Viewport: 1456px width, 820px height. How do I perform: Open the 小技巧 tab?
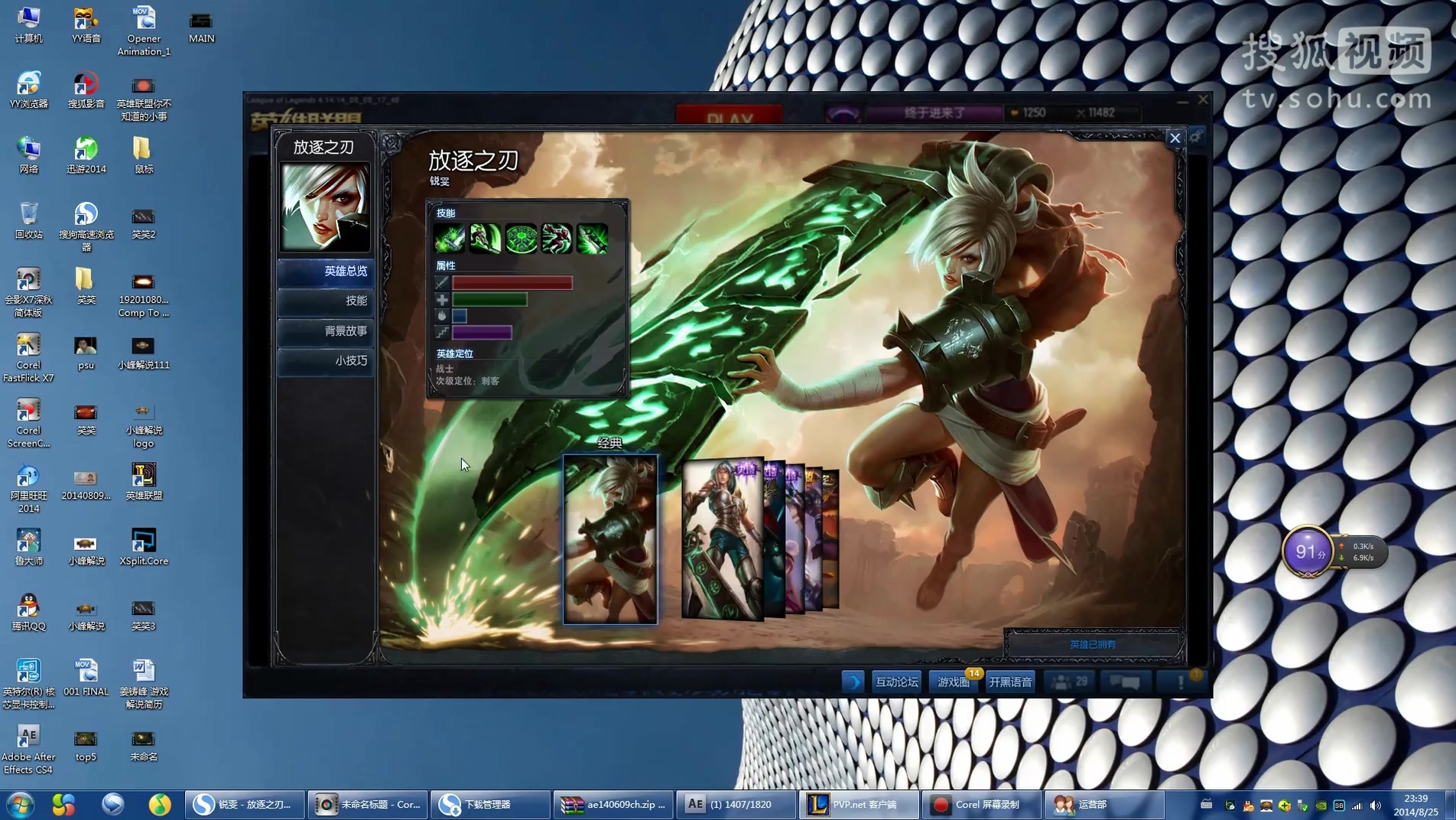[325, 360]
